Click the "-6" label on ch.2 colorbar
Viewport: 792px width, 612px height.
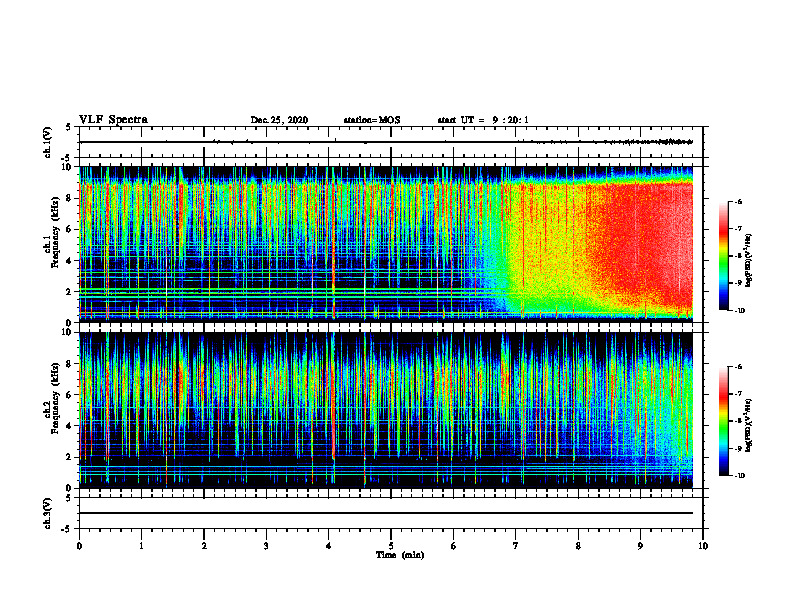pos(738,367)
